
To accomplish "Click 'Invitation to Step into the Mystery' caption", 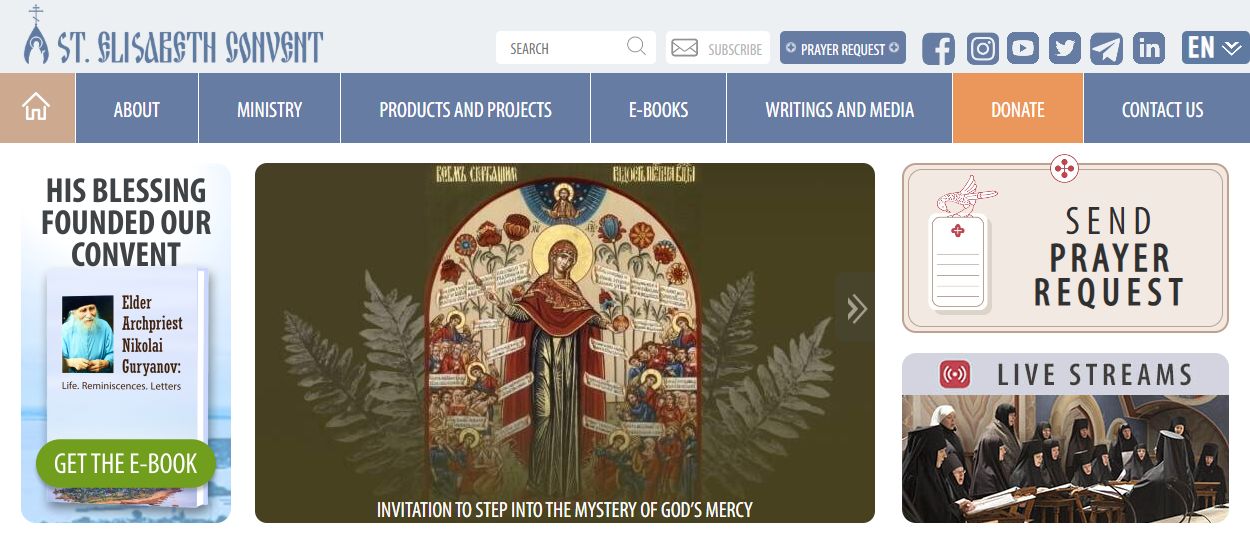I will pos(565,509).
